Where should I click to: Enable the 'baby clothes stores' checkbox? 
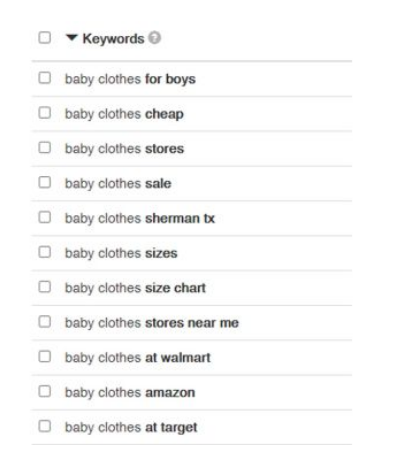[45, 148]
